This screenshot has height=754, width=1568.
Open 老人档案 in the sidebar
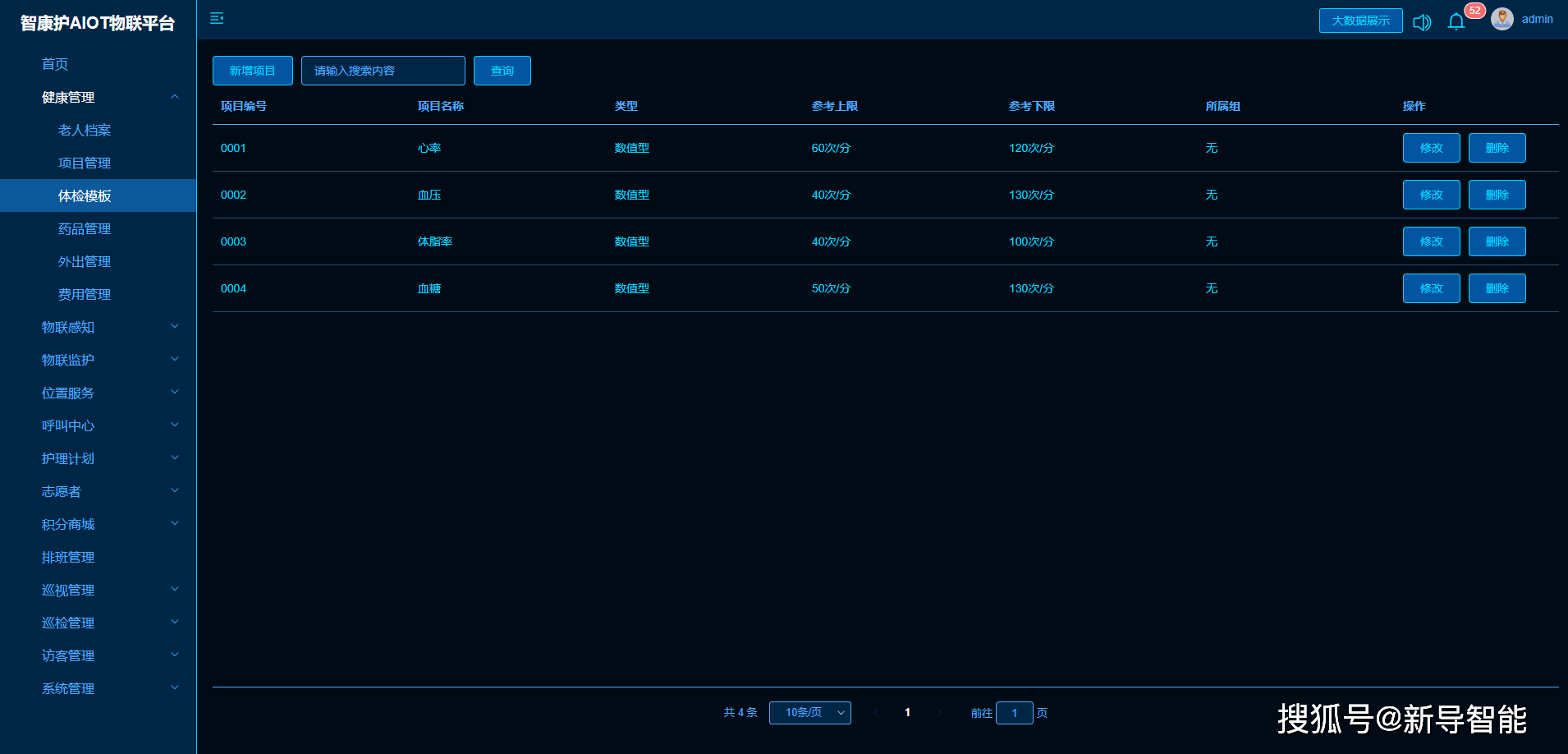click(x=85, y=130)
